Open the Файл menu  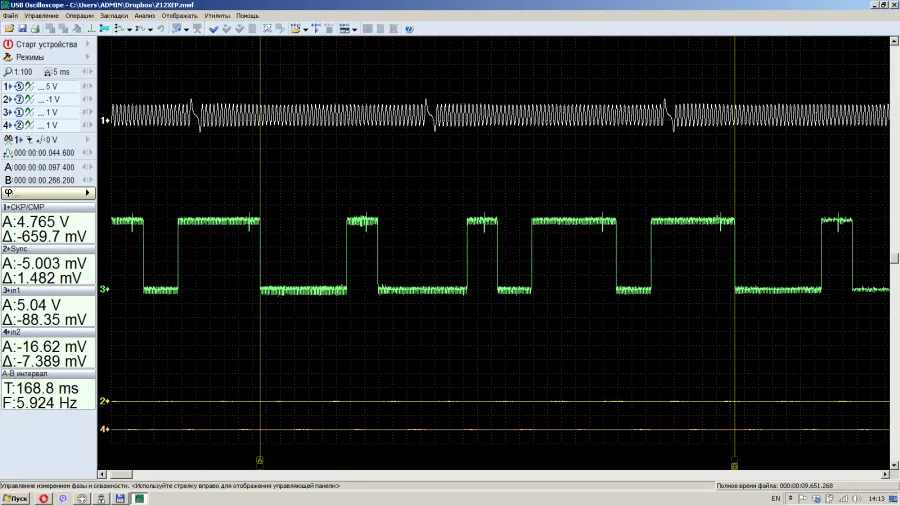point(10,15)
